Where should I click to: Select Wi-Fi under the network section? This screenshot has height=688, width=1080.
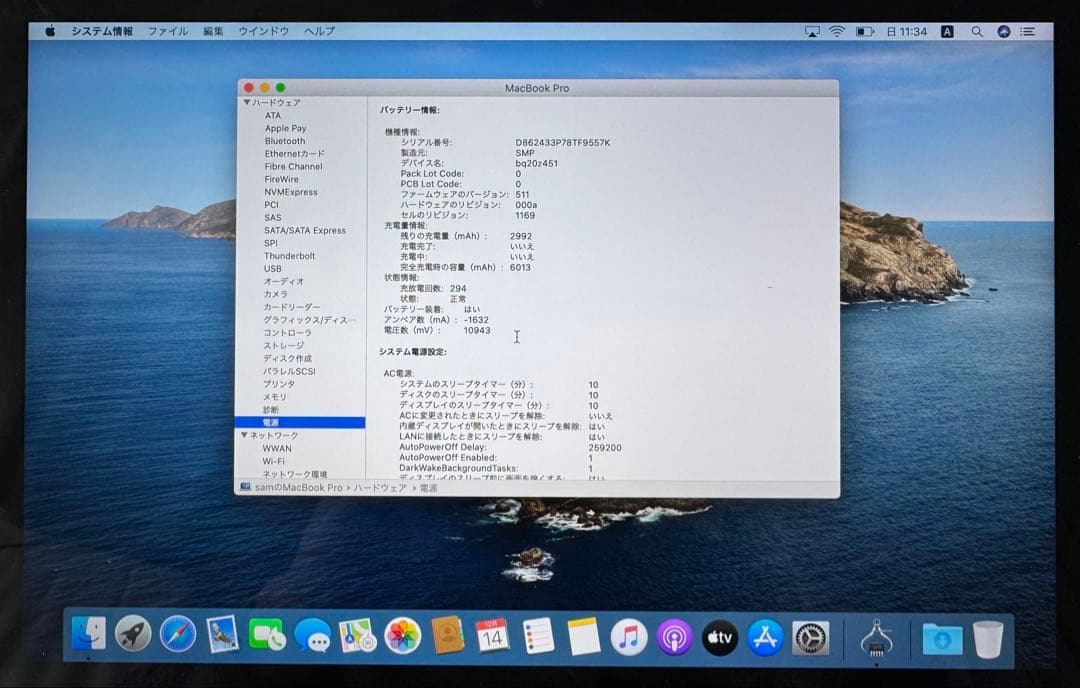coord(272,461)
